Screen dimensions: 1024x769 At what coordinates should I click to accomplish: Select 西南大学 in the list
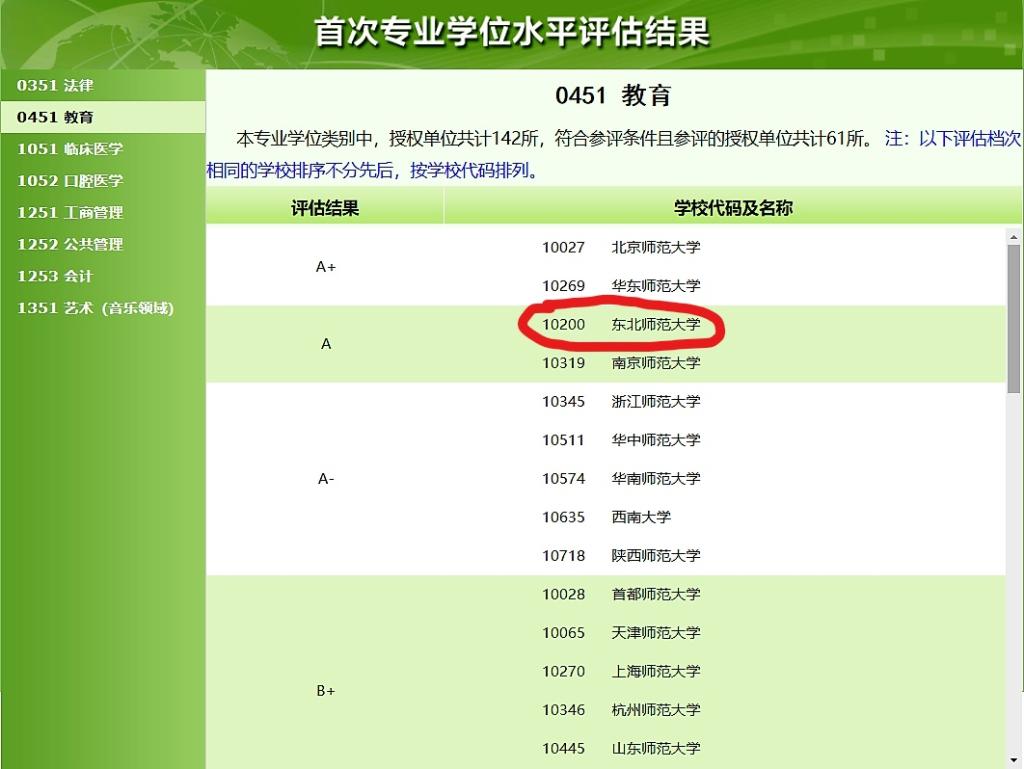[x=641, y=517]
